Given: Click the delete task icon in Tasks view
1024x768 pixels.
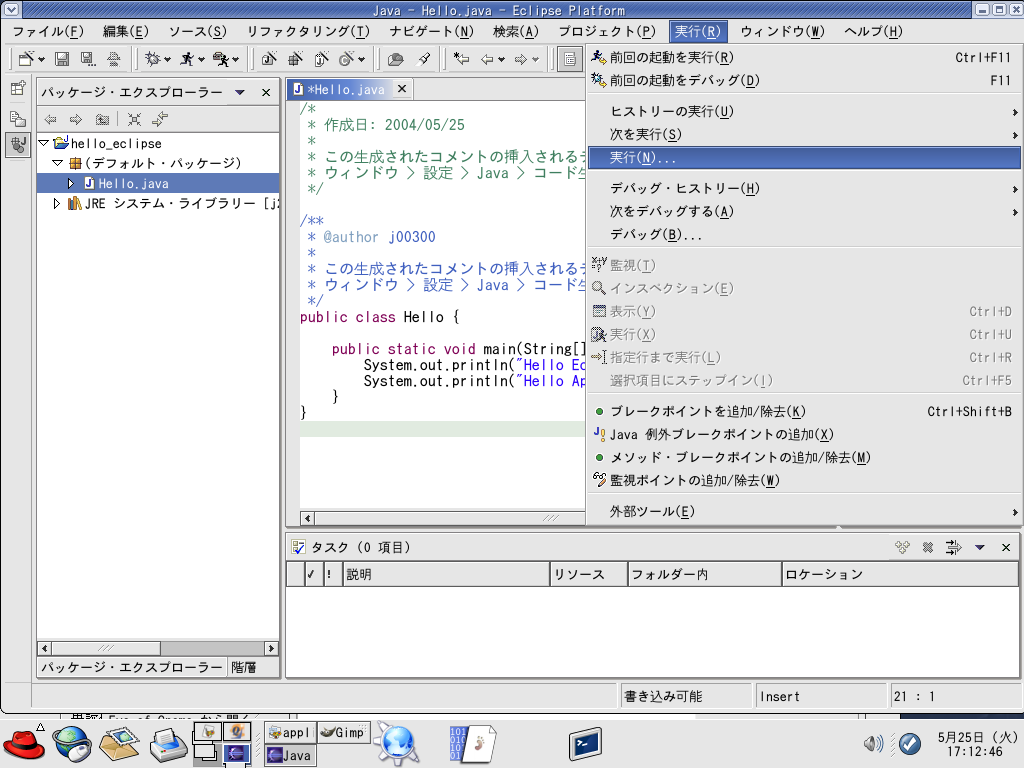Looking at the screenshot, I should pyautogui.click(x=927, y=547).
